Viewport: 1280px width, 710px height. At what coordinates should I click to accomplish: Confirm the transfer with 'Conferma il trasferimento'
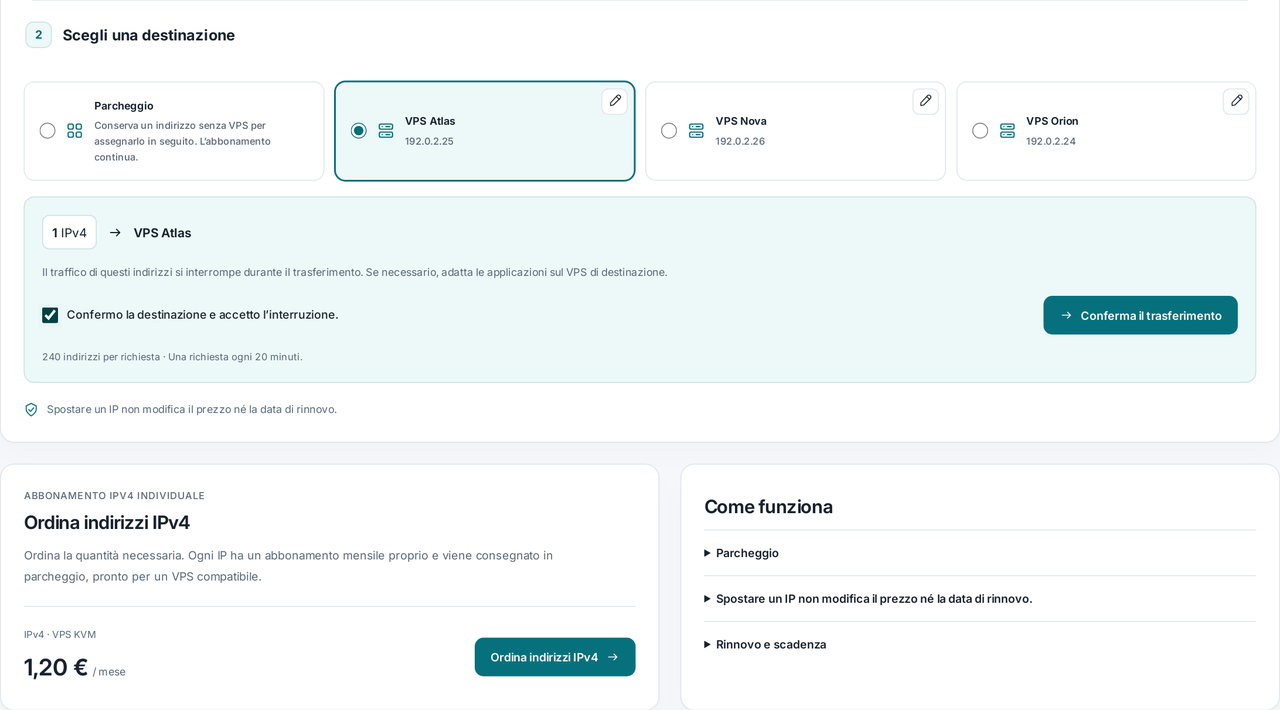click(x=1140, y=315)
